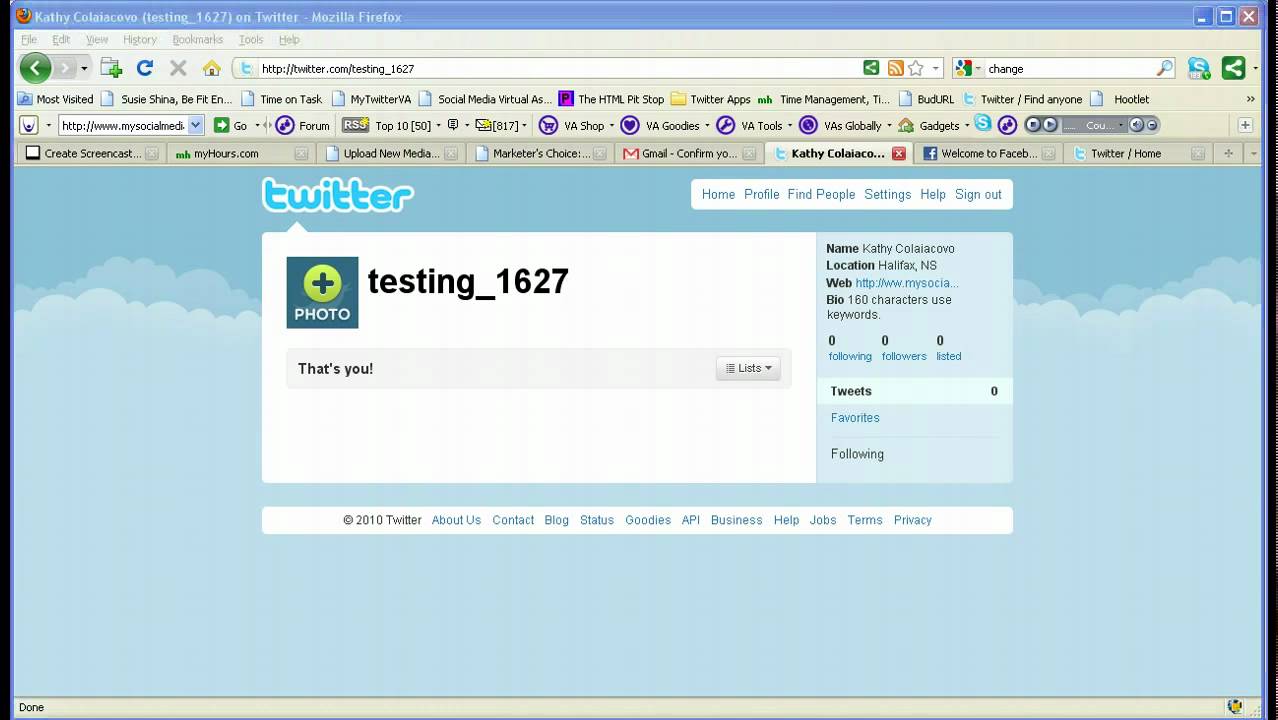
Task: Switch to the Gmail - Confirm tab
Action: pos(688,153)
